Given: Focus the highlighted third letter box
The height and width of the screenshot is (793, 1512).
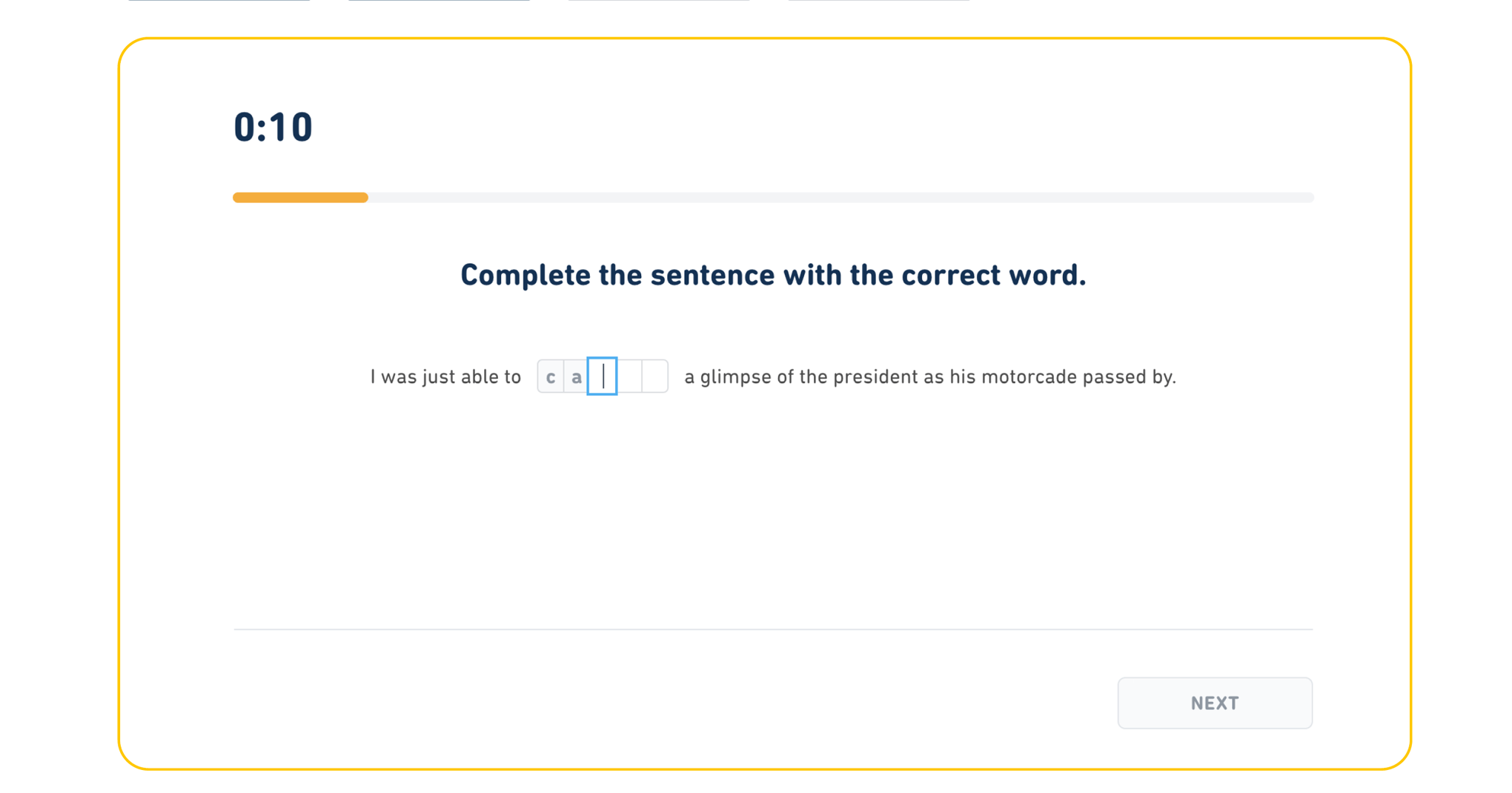Looking at the screenshot, I should (x=603, y=376).
